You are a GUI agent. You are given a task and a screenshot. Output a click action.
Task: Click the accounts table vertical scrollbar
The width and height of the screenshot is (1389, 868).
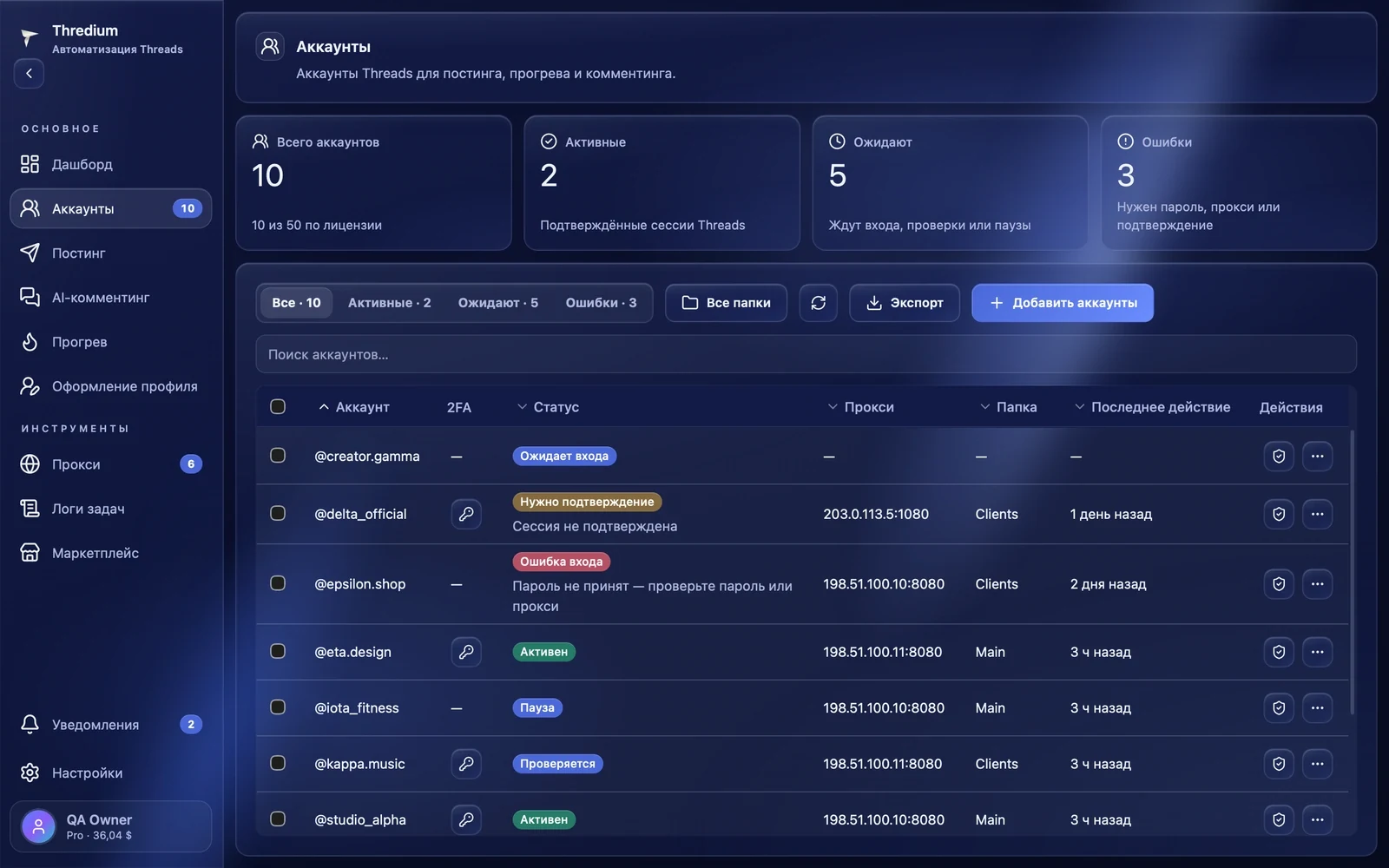coord(1353,573)
